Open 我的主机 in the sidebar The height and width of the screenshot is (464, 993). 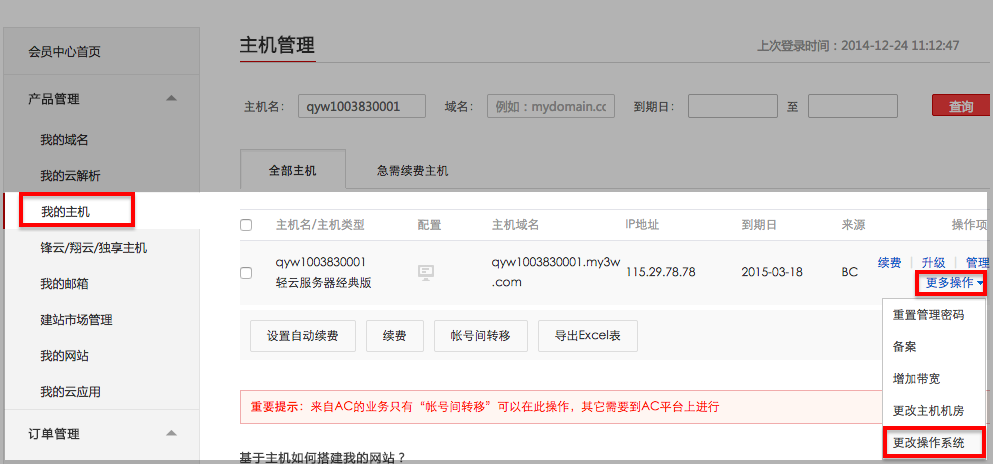tap(66, 211)
